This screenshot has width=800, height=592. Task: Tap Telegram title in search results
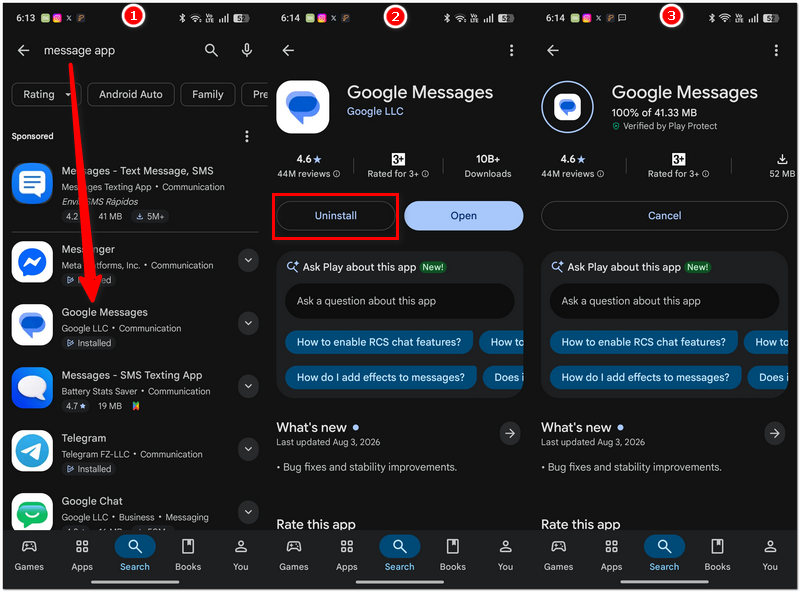pos(84,438)
